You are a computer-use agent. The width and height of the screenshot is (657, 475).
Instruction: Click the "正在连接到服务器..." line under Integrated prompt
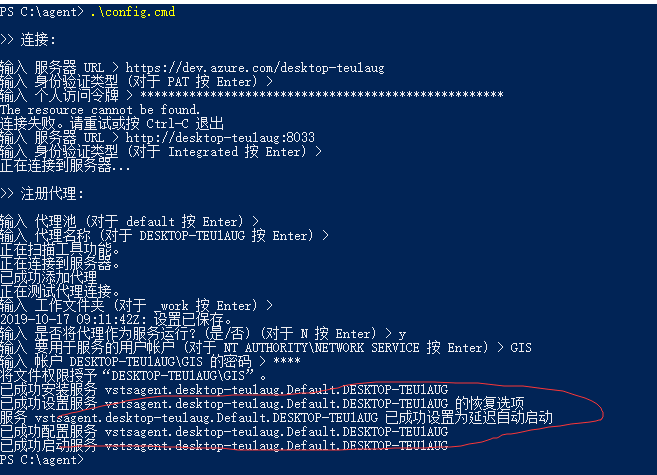tap(65, 166)
